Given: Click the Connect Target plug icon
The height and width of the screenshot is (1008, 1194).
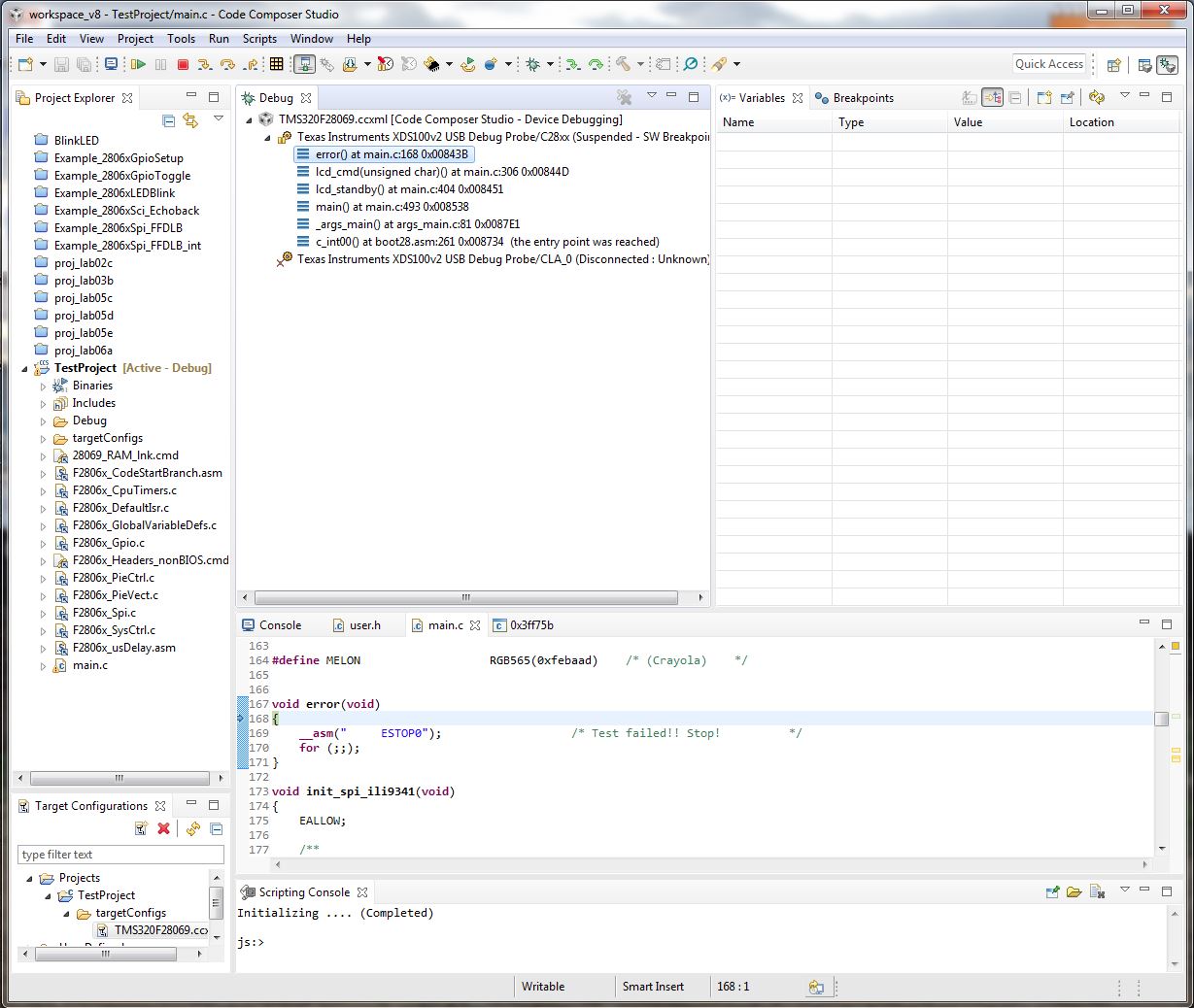Looking at the screenshot, I should 327,64.
